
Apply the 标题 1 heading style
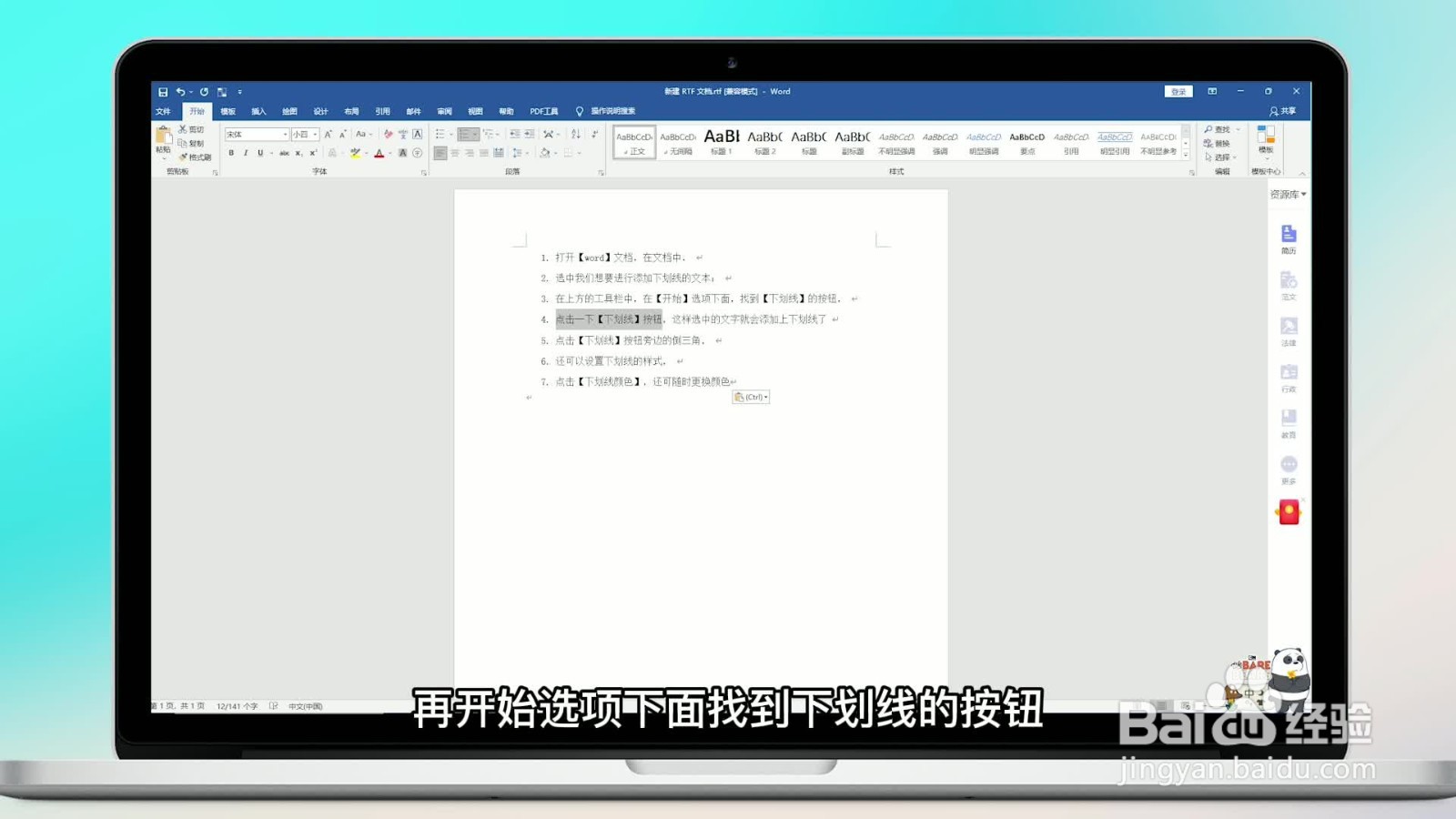tap(722, 143)
